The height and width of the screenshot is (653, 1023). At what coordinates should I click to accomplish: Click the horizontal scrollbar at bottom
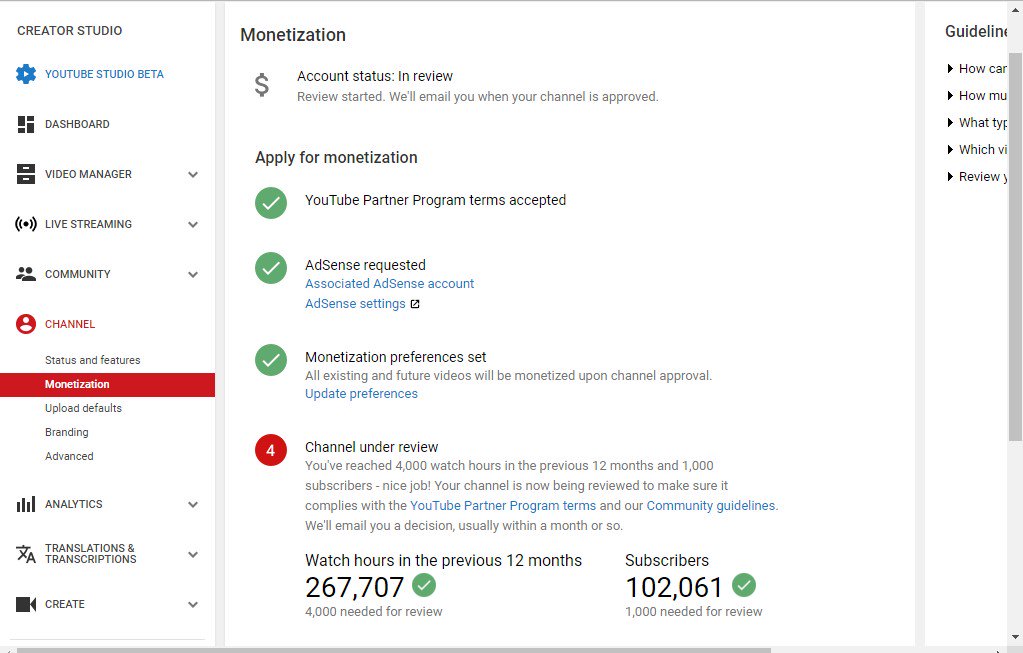point(394,650)
